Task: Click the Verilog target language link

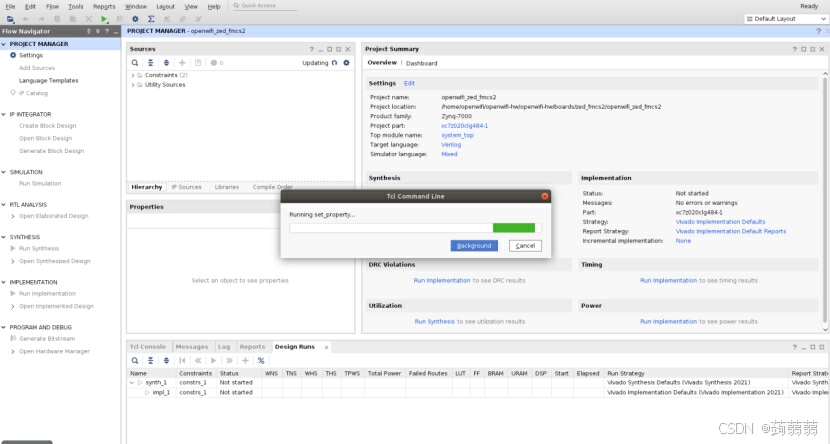Action: tap(451, 145)
